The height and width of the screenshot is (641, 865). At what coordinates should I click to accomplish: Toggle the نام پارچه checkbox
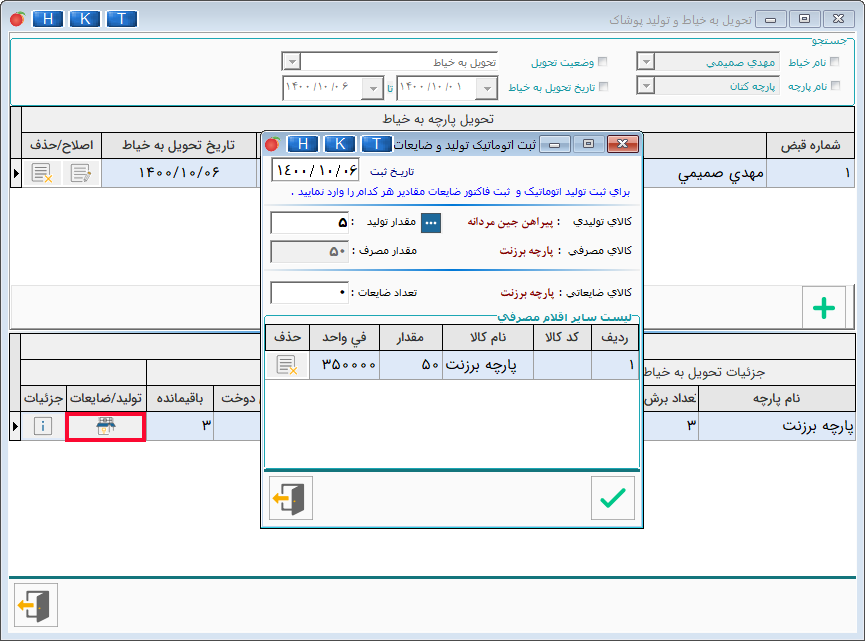point(835,86)
